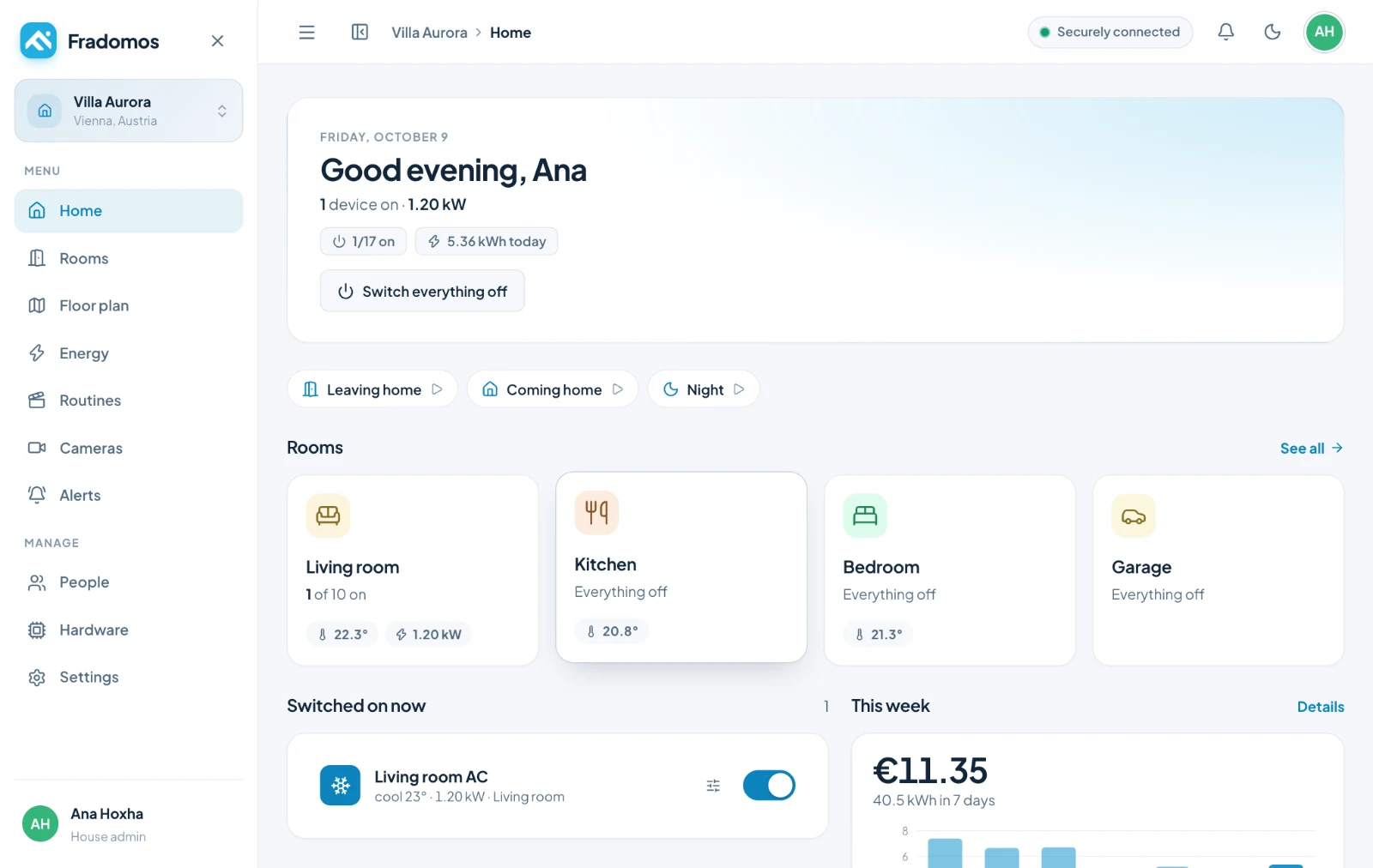
Task: Click the 5.36 kWh today chip
Action: pos(487,242)
